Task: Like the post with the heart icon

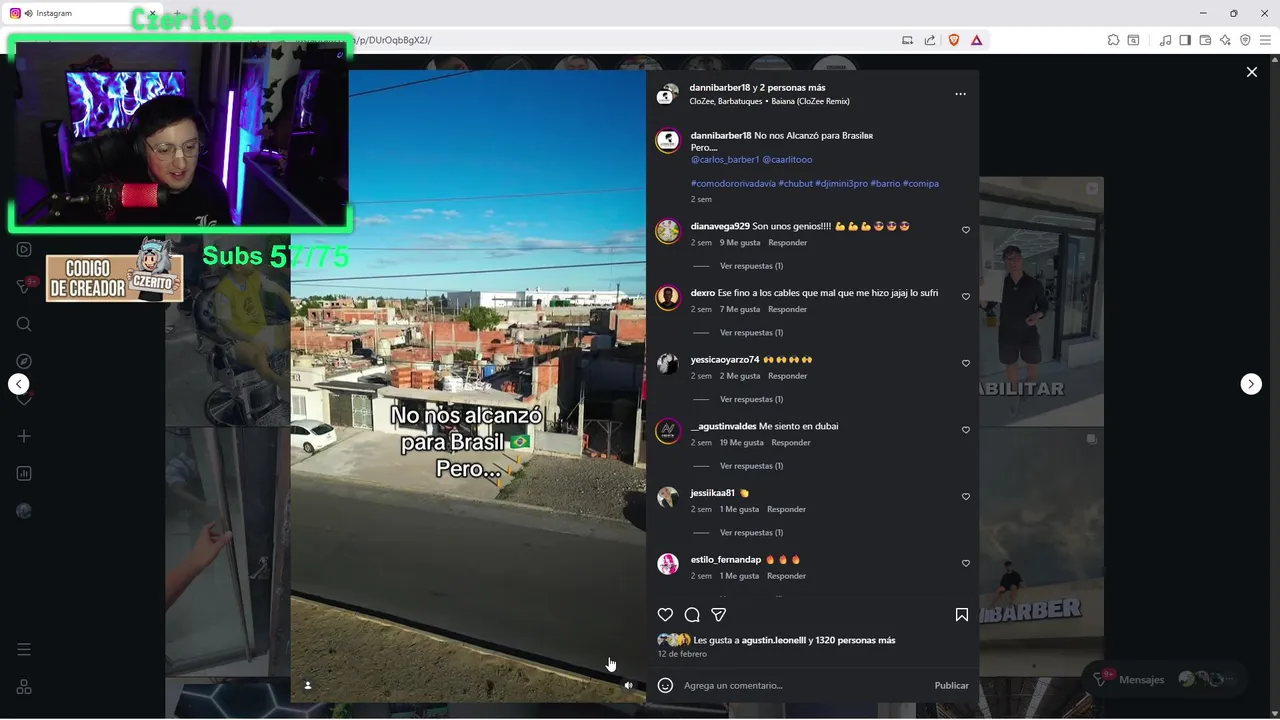Action: coord(665,615)
